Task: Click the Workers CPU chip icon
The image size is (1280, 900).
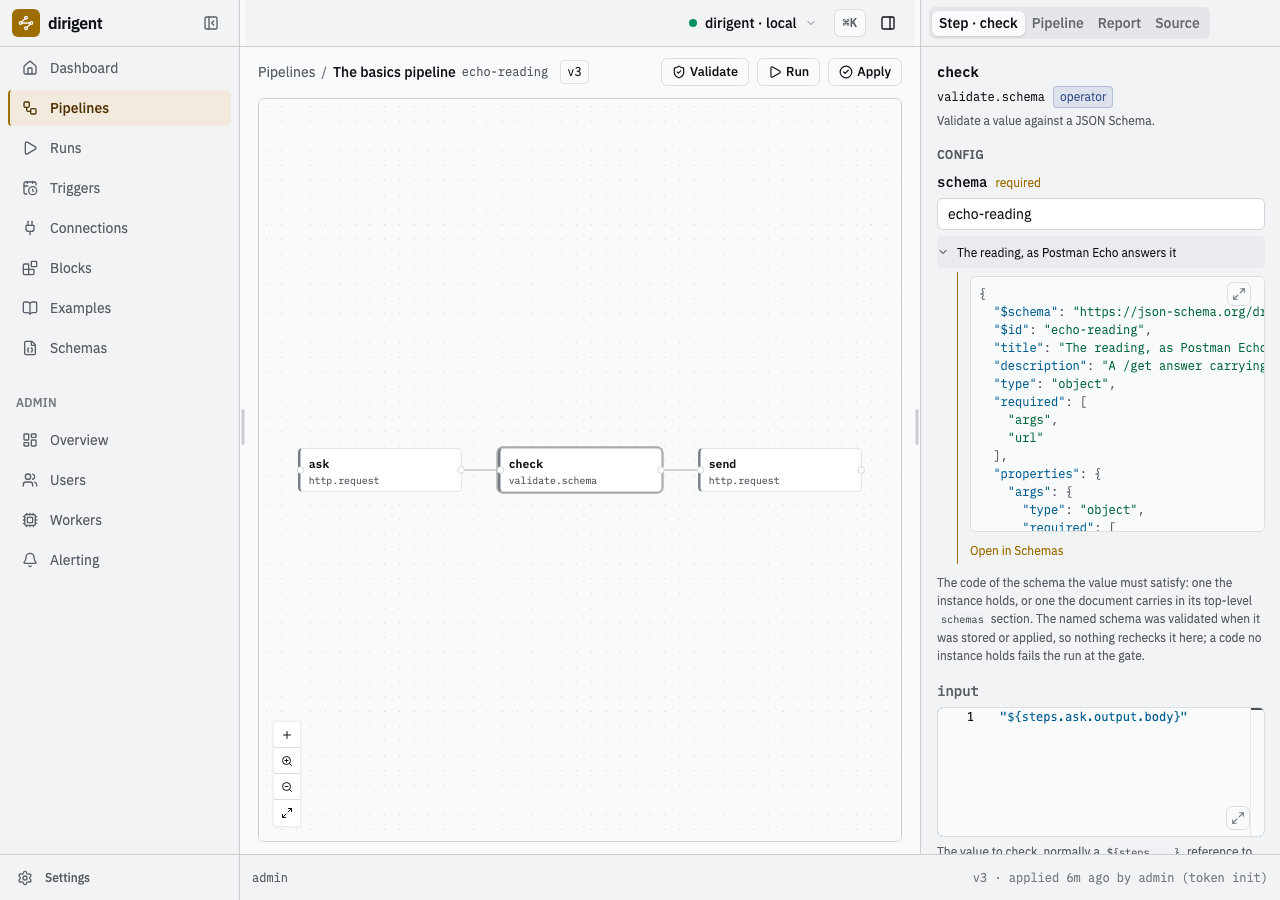Action: pyautogui.click(x=30, y=520)
